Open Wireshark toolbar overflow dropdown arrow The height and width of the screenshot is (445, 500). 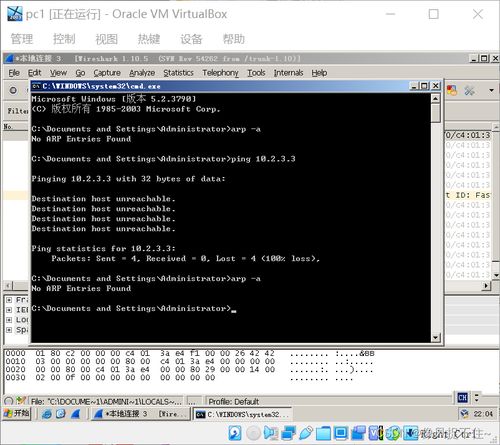coord(491,90)
